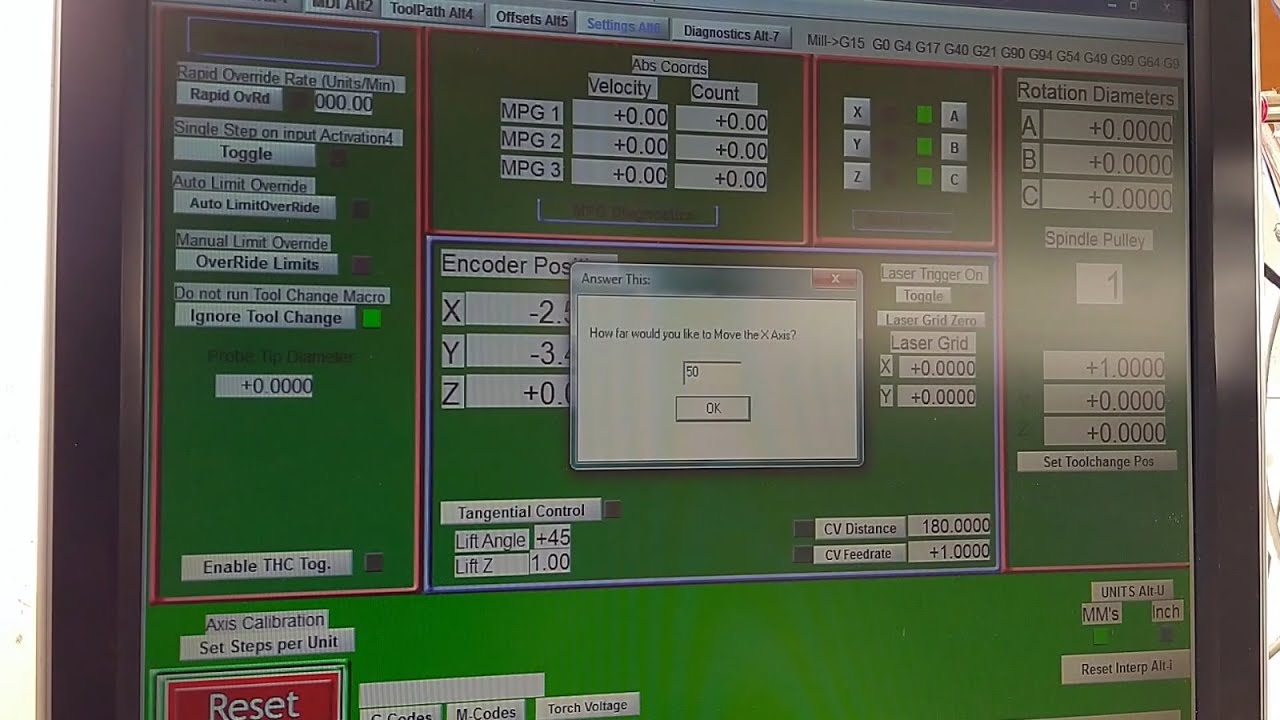Image resolution: width=1280 pixels, height=720 pixels.
Task: Select Inch units
Action: click(x=1165, y=611)
